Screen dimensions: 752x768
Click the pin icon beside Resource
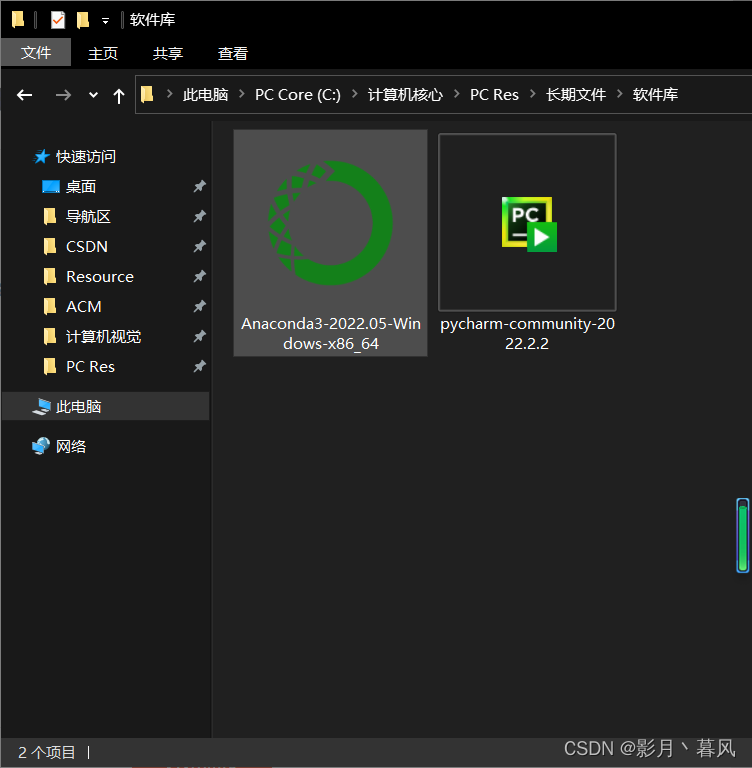199,276
